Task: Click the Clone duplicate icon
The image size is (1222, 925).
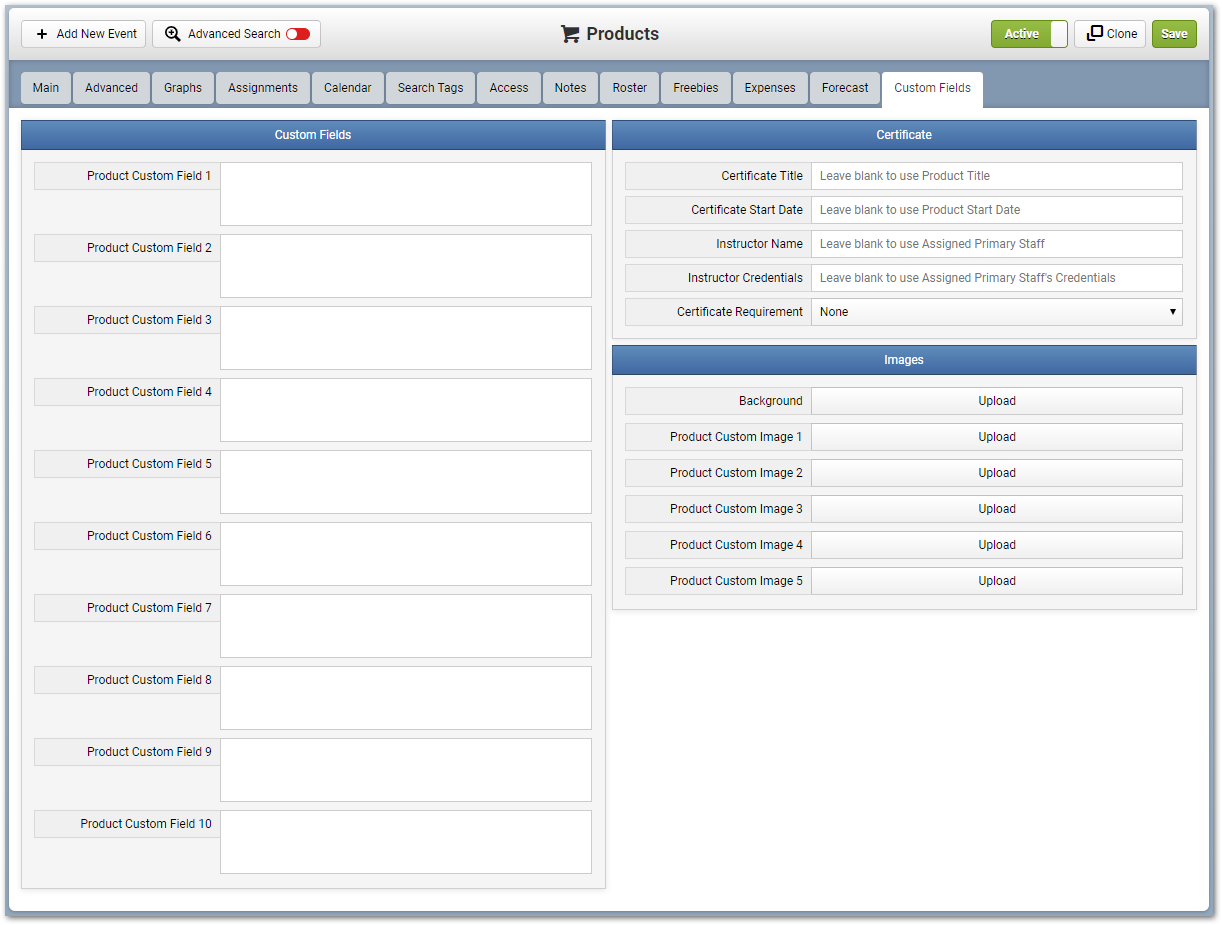Action: point(1095,33)
